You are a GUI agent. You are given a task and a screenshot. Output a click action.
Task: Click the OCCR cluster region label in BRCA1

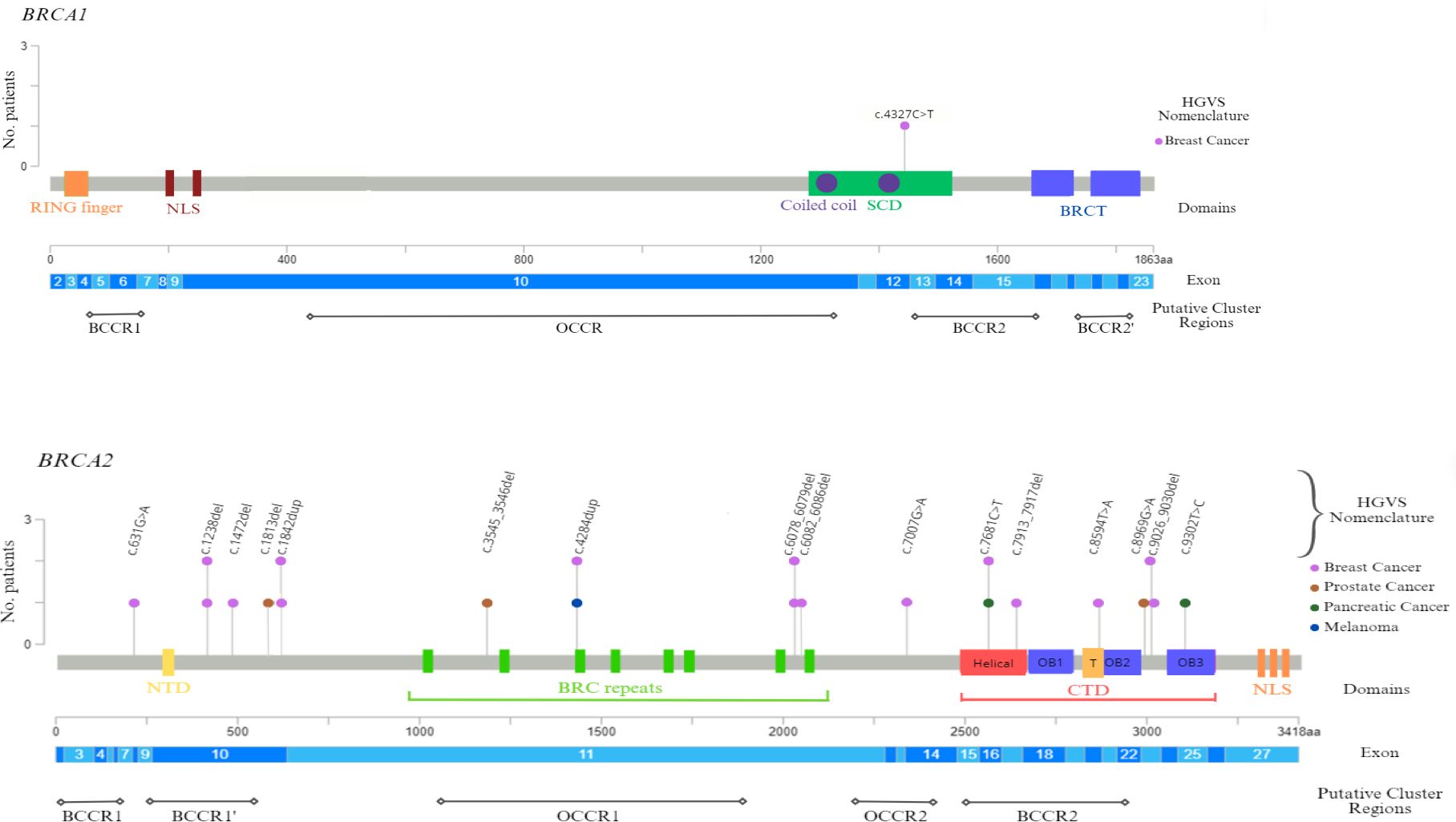pyautogui.click(x=579, y=328)
